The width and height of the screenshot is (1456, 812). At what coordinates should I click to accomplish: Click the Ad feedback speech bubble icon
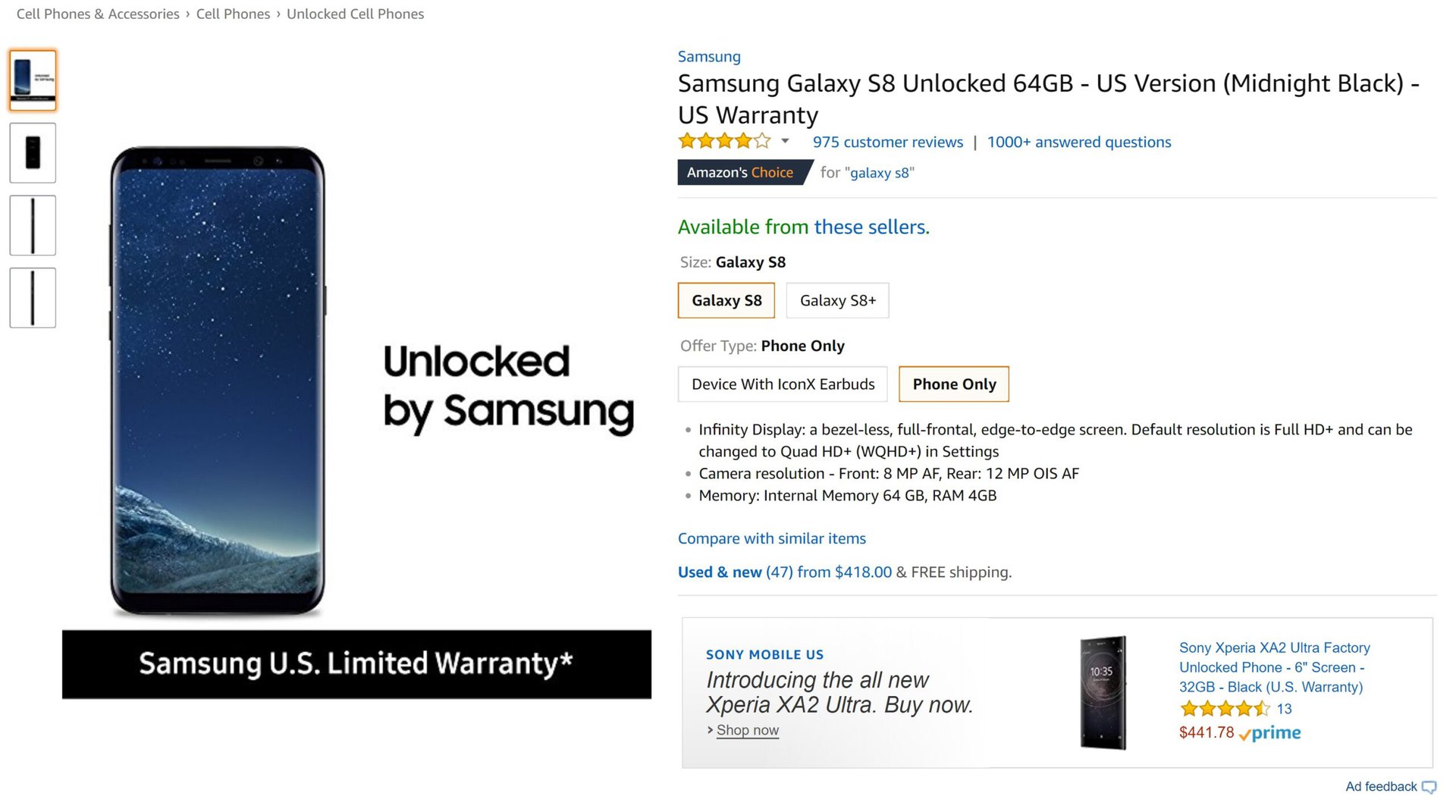click(1429, 787)
